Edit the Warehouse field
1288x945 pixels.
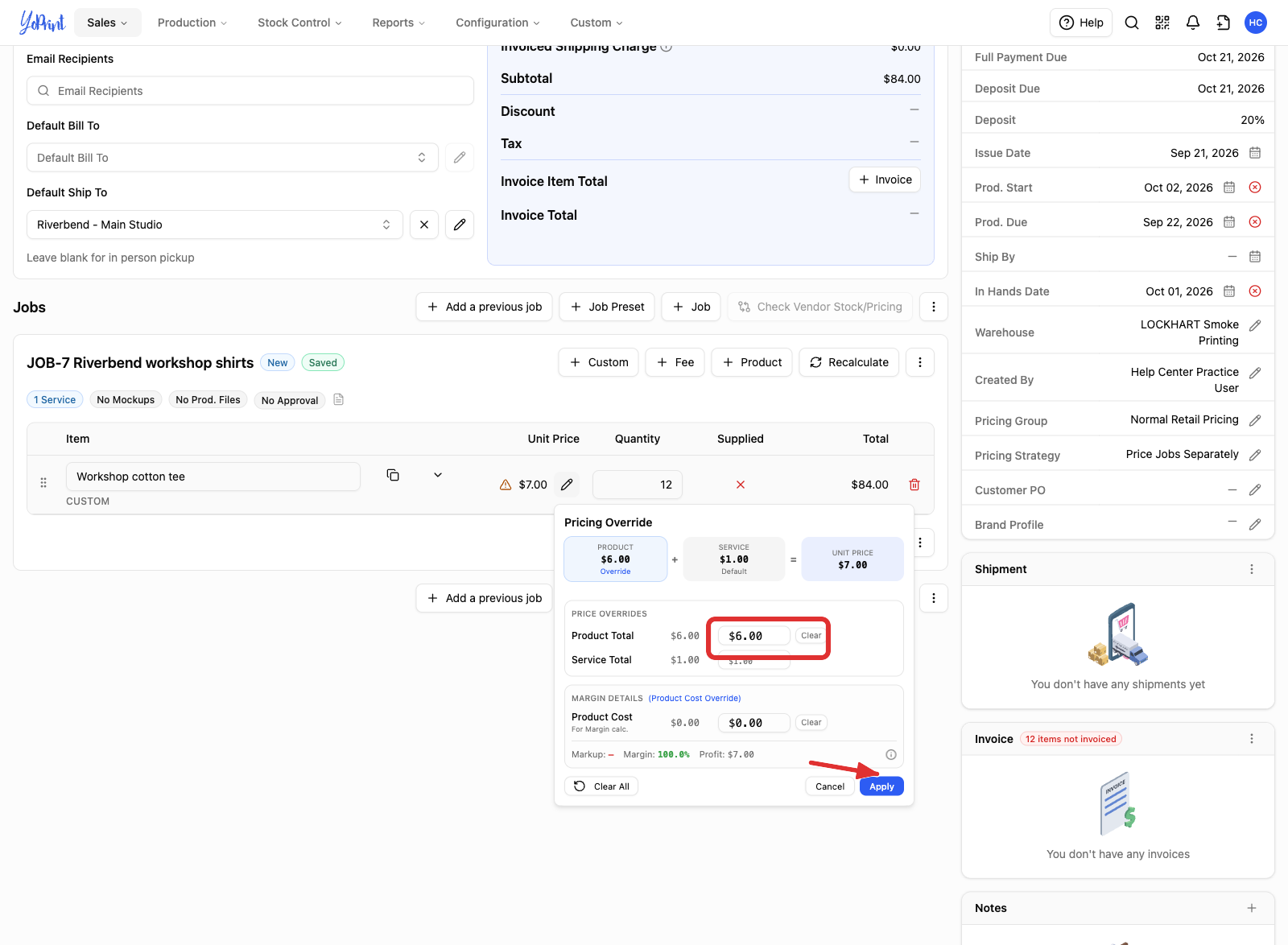(1255, 326)
